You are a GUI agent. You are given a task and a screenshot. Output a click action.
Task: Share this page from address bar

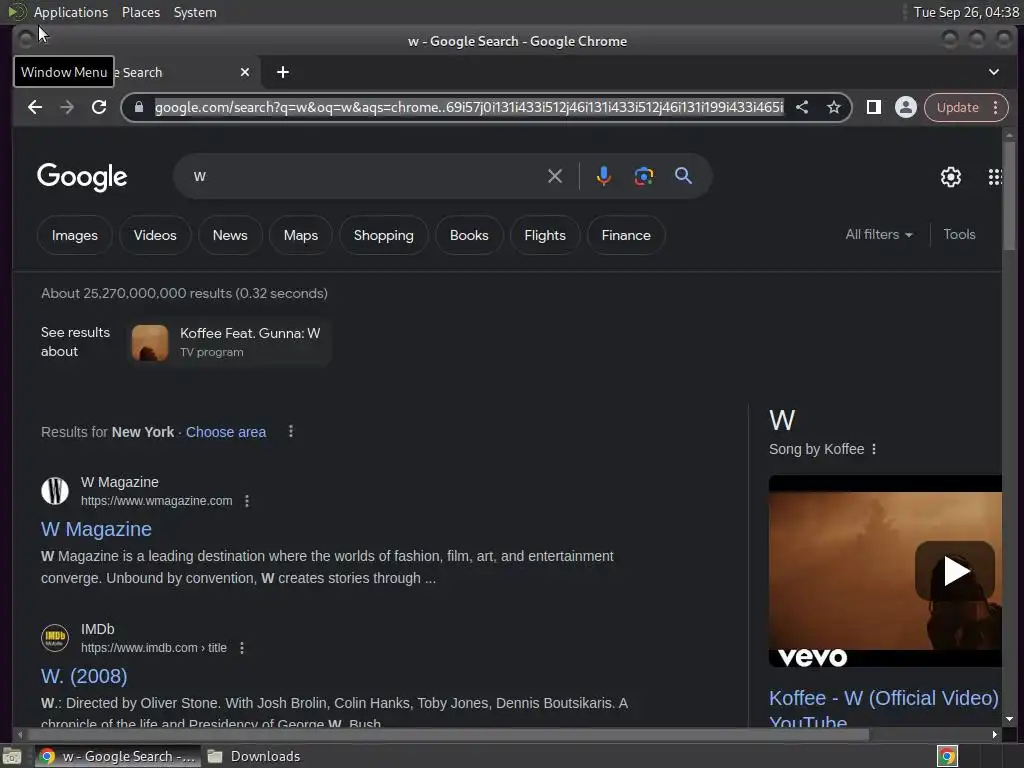(x=802, y=107)
